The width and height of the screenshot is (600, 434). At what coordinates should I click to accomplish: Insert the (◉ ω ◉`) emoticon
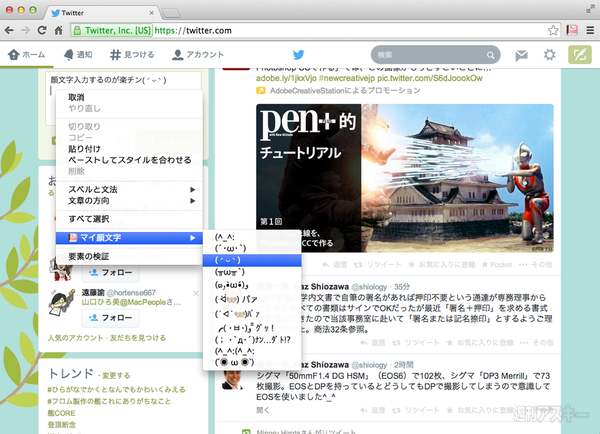pos(252,362)
